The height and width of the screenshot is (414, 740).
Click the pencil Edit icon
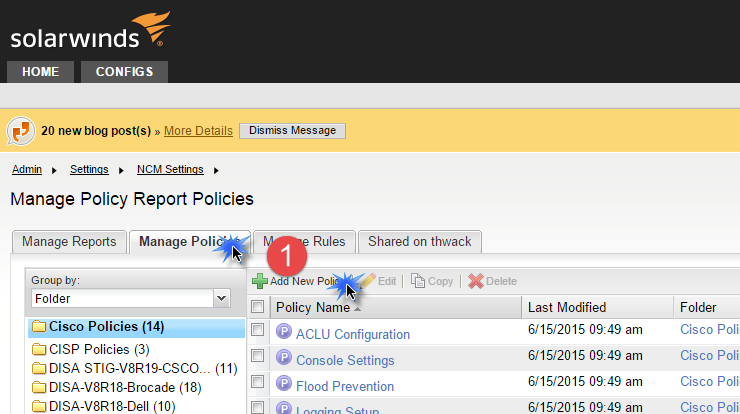[x=368, y=281]
